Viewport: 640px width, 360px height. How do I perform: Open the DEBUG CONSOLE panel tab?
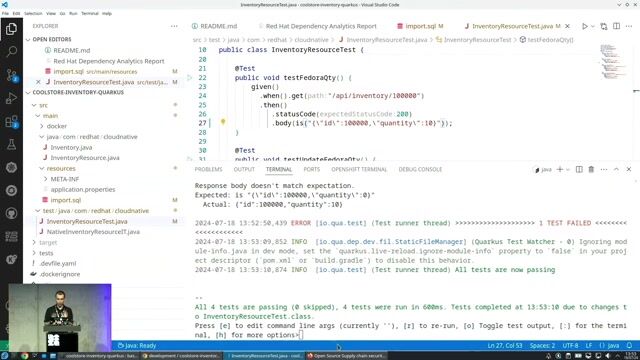pyautogui.click(x=420, y=169)
